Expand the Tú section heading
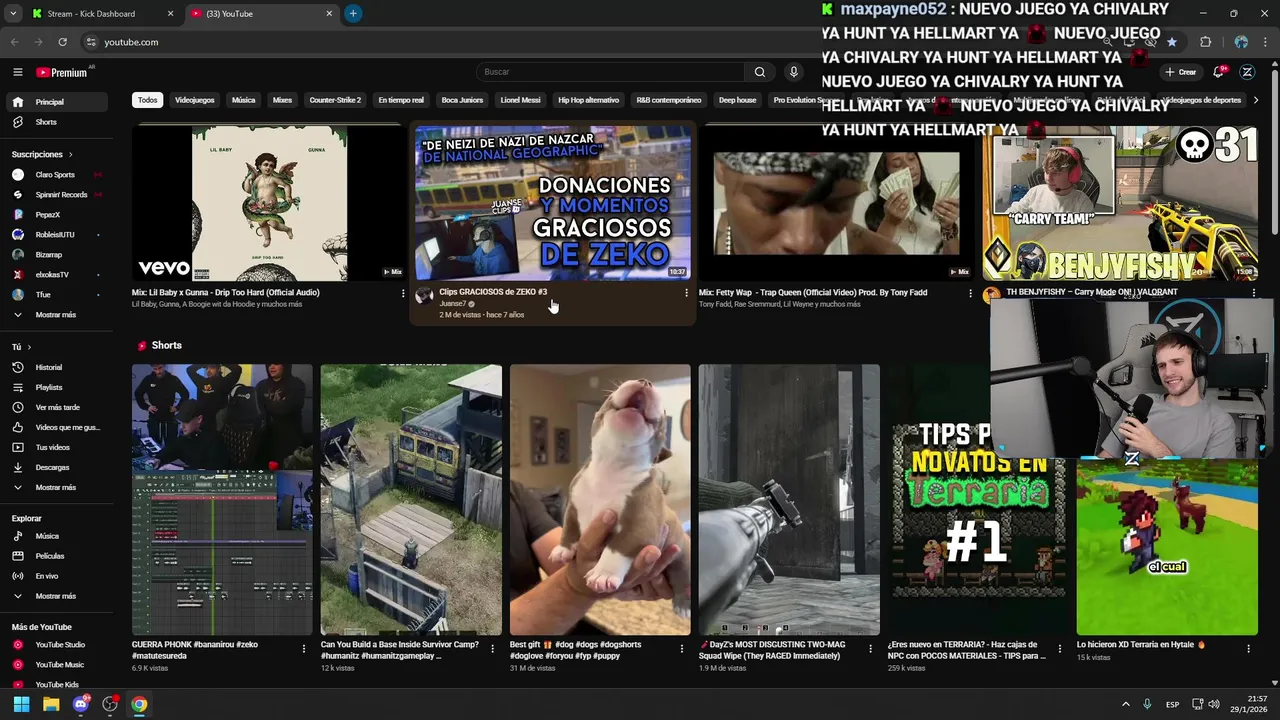The image size is (1280, 720). pos(21,347)
